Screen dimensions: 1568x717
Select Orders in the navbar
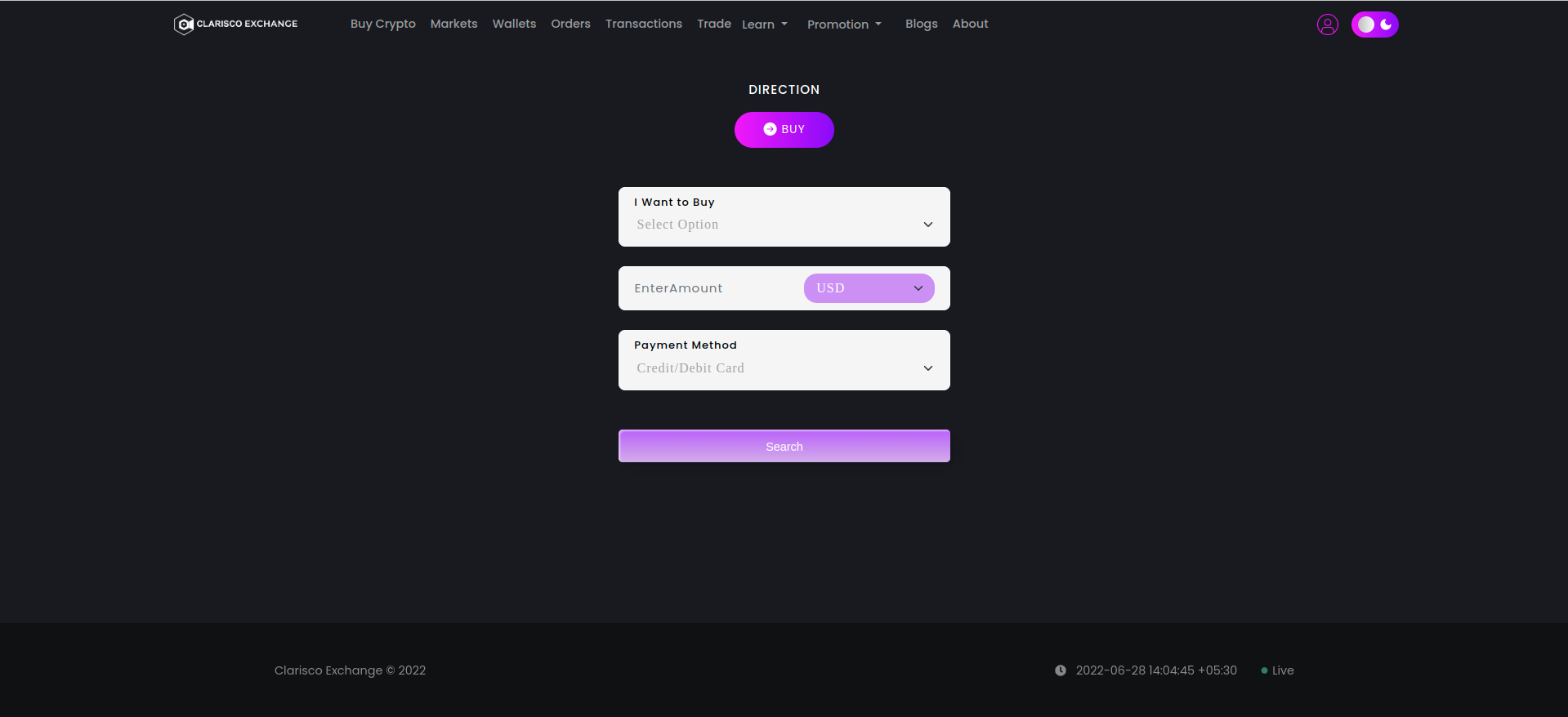coord(571,24)
